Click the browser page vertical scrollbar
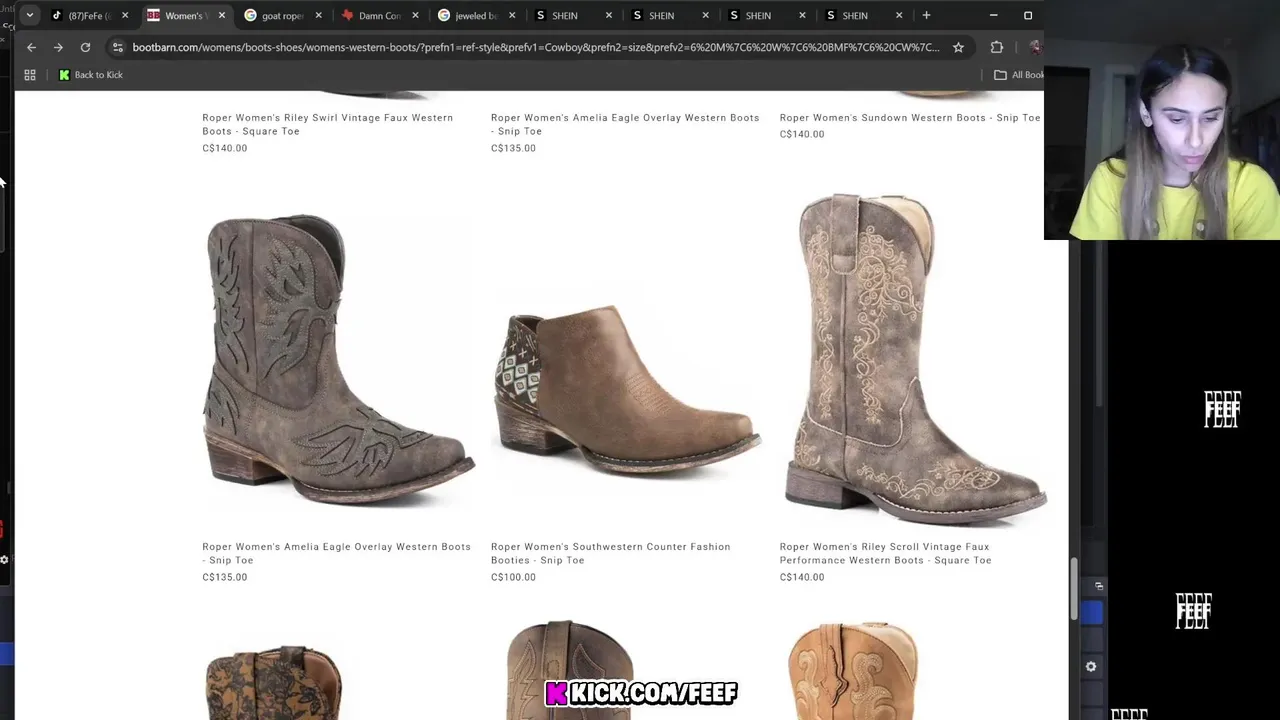Image resolution: width=1280 pixels, height=720 pixels. pyautogui.click(x=1074, y=590)
